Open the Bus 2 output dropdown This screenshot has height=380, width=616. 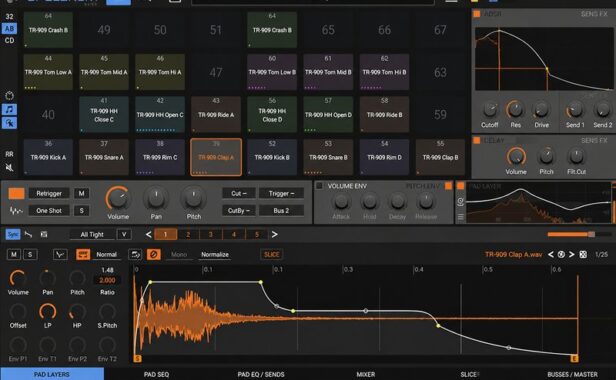coord(281,211)
